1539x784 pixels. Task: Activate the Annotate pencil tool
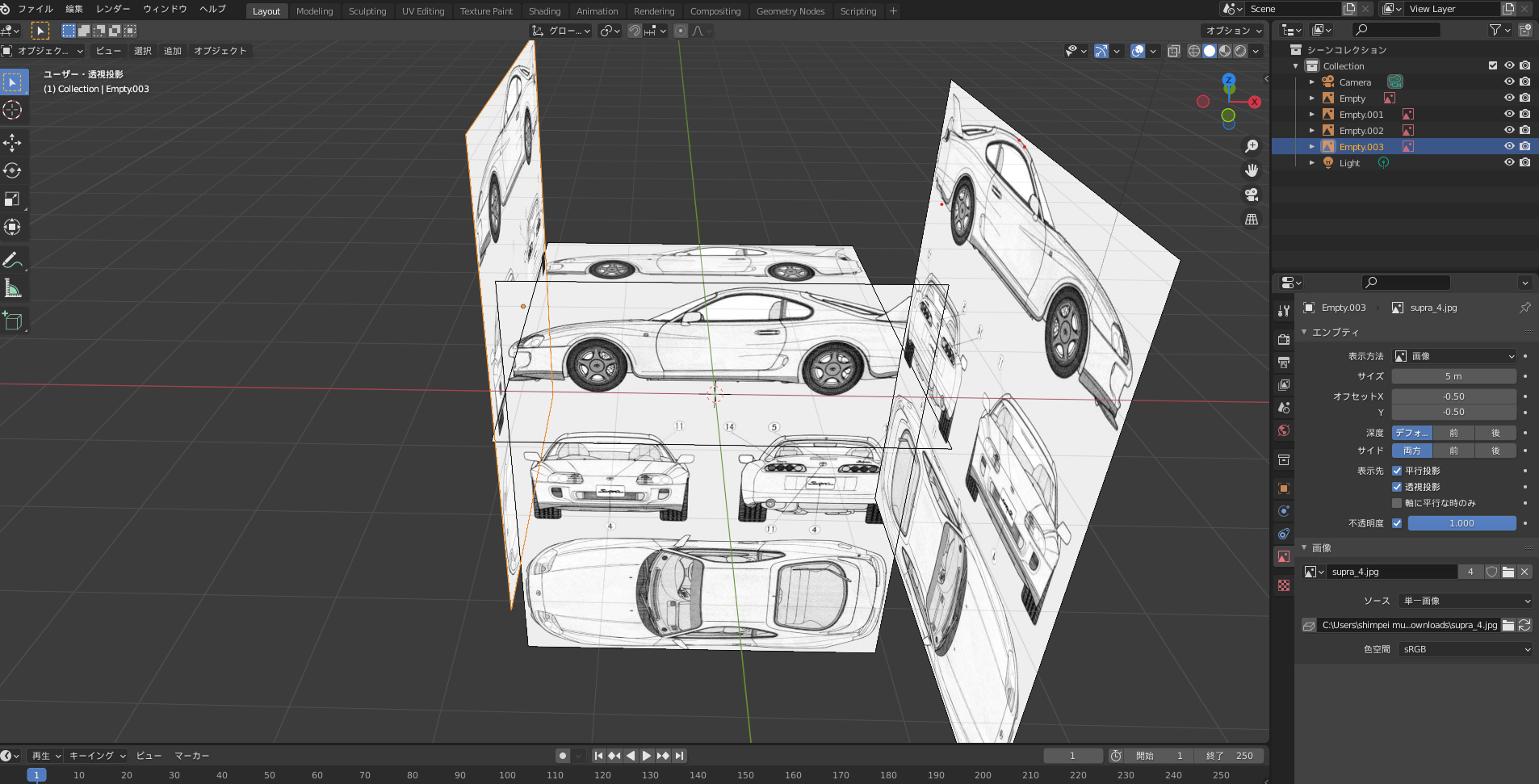12,260
